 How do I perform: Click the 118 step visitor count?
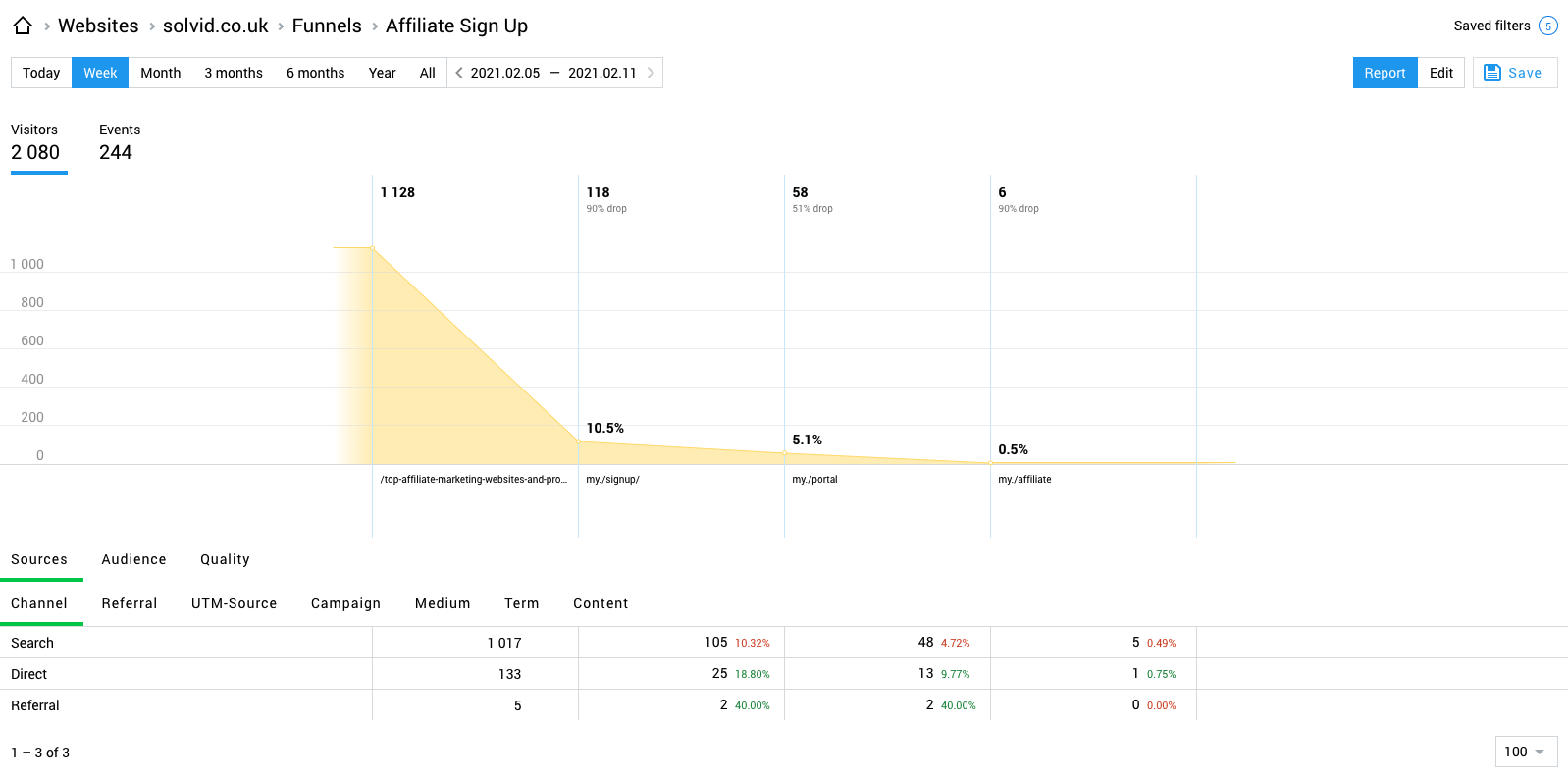599,192
